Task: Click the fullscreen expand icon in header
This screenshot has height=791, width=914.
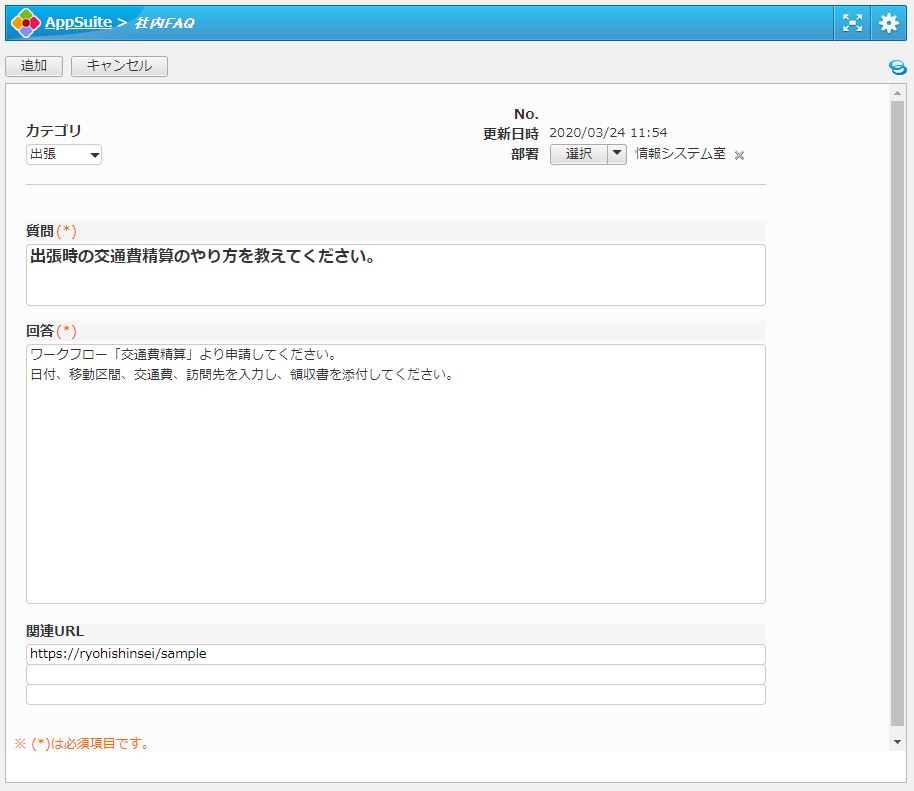Action: click(852, 22)
